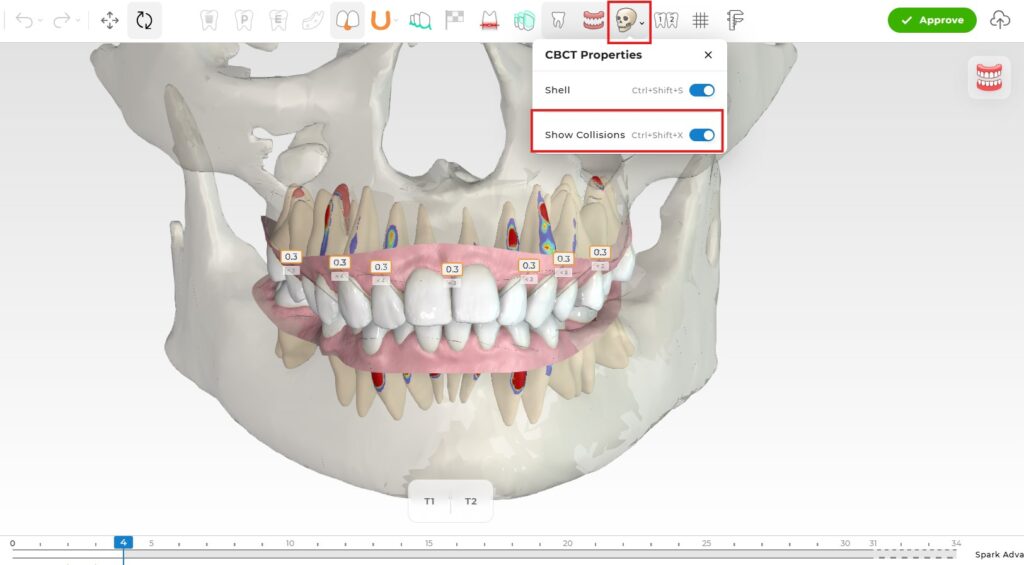This screenshot has width=1024, height=565.
Task: Select the pan move tool
Action: [110, 20]
